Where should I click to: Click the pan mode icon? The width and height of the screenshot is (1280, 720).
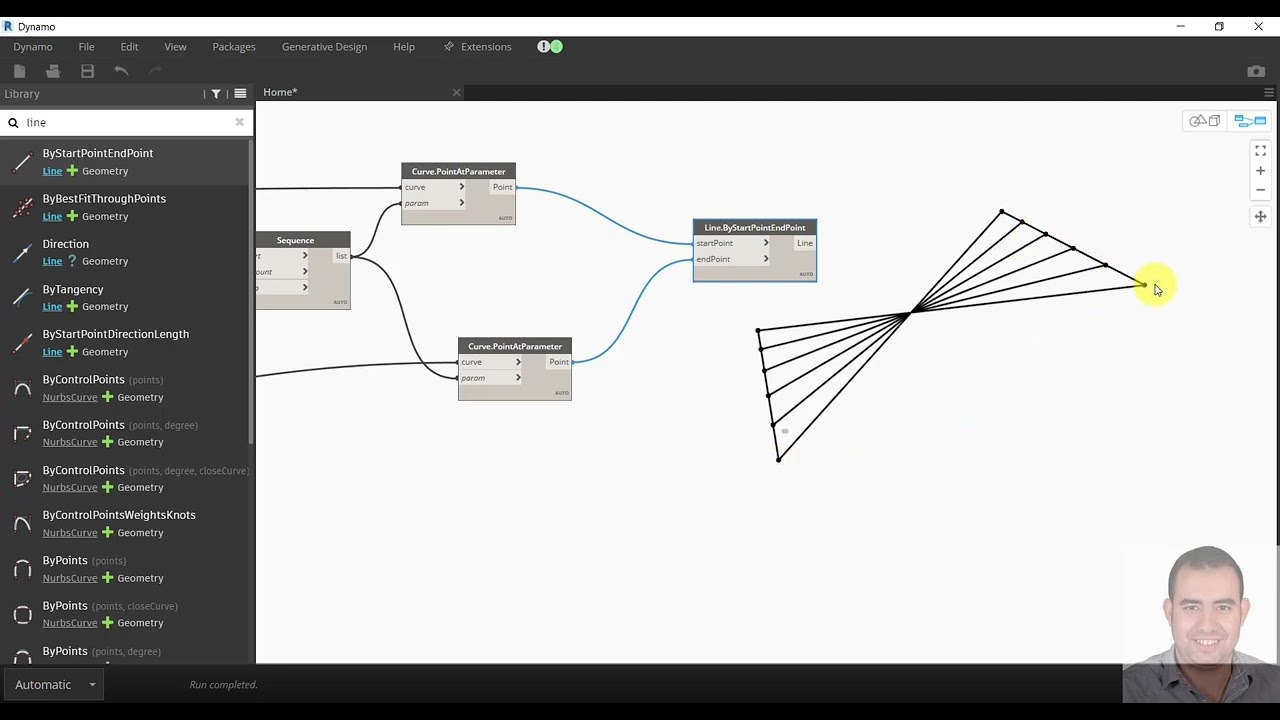click(x=1260, y=216)
